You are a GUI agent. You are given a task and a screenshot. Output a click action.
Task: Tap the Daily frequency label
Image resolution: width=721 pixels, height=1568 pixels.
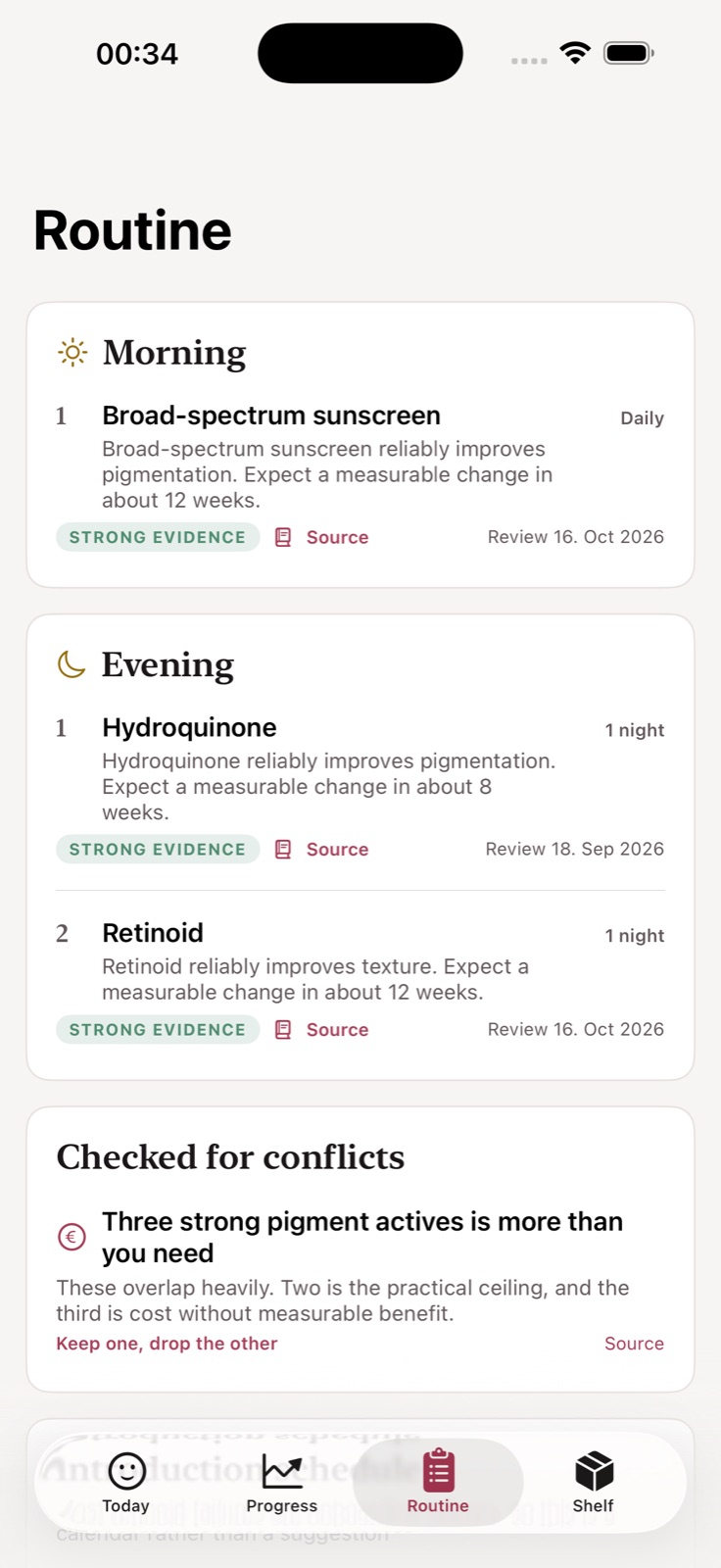coord(642,418)
